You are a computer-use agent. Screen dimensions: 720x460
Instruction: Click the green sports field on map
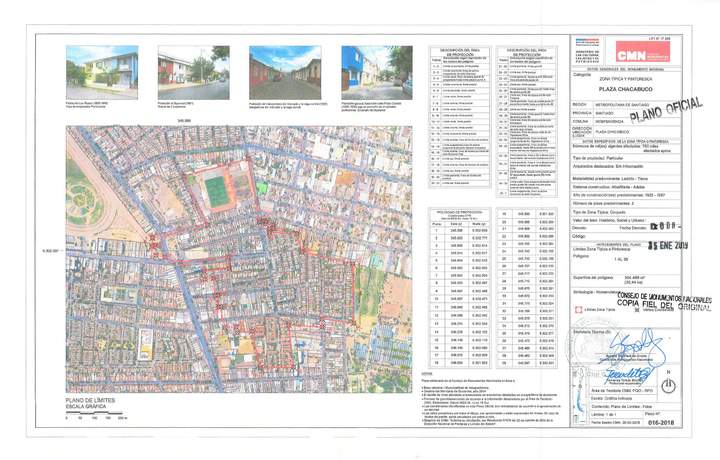click(x=218, y=193)
